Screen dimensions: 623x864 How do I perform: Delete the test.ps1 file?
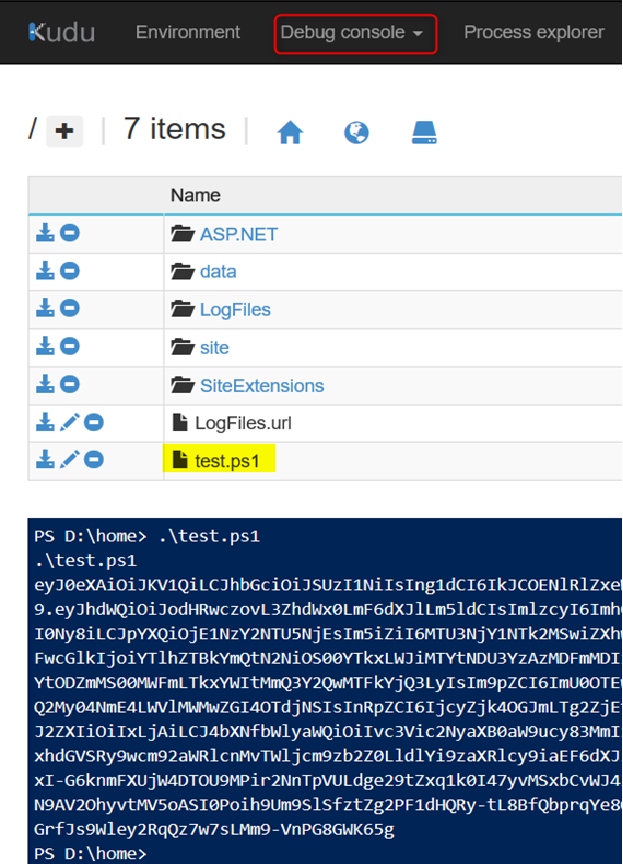coord(94,459)
